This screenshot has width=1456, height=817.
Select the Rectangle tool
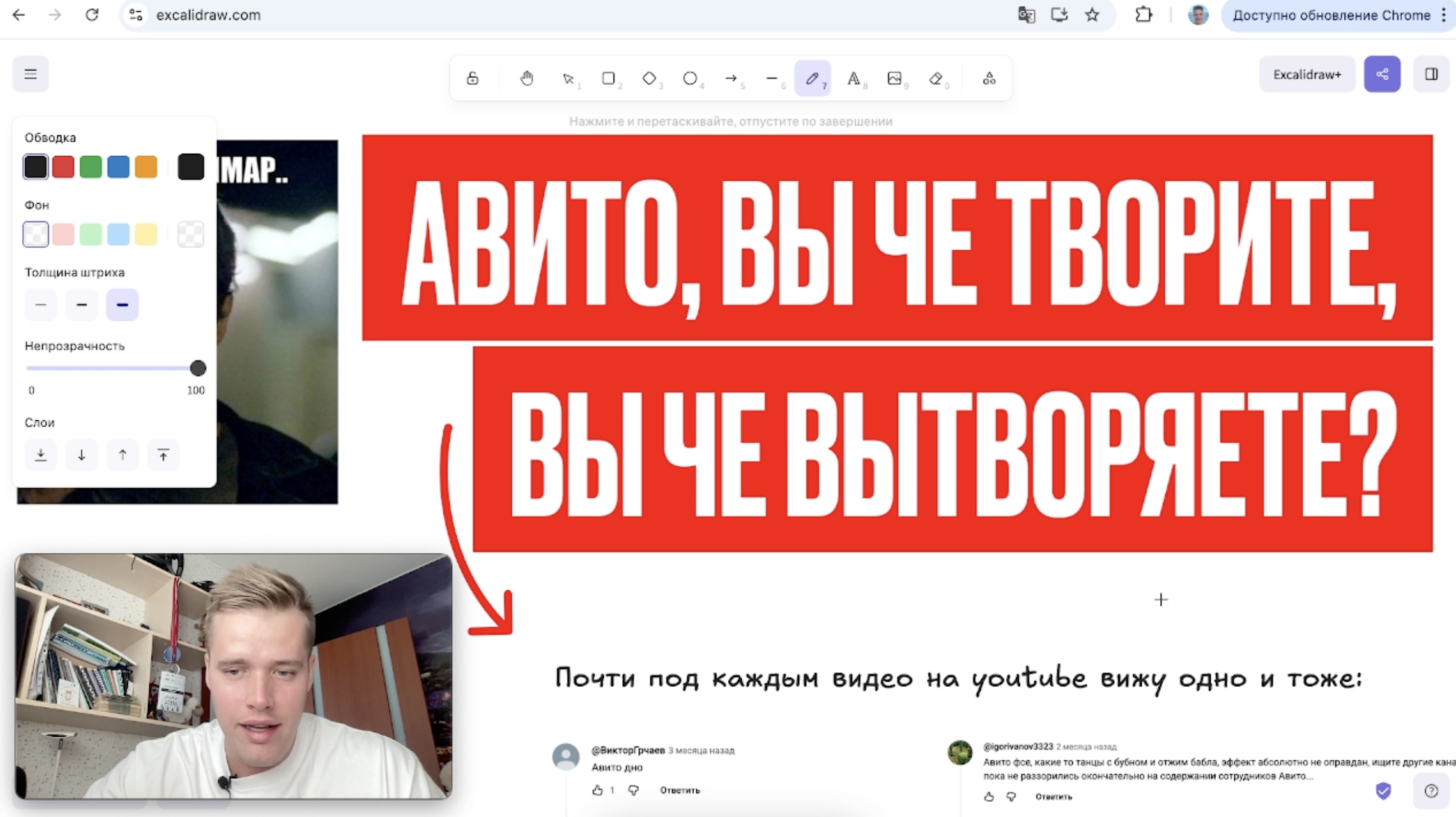click(x=609, y=78)
